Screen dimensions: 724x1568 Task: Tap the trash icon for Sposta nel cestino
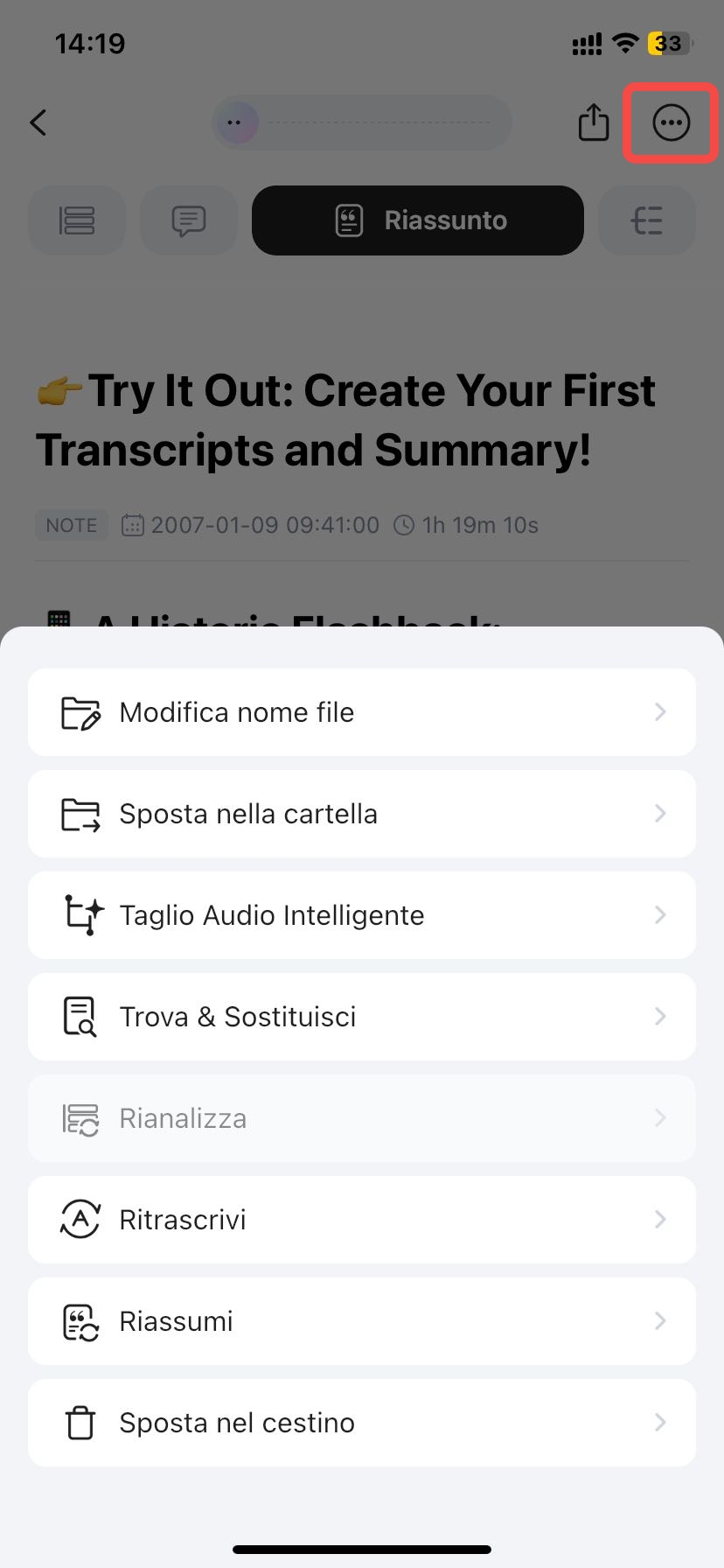(x=80, y=1423)
